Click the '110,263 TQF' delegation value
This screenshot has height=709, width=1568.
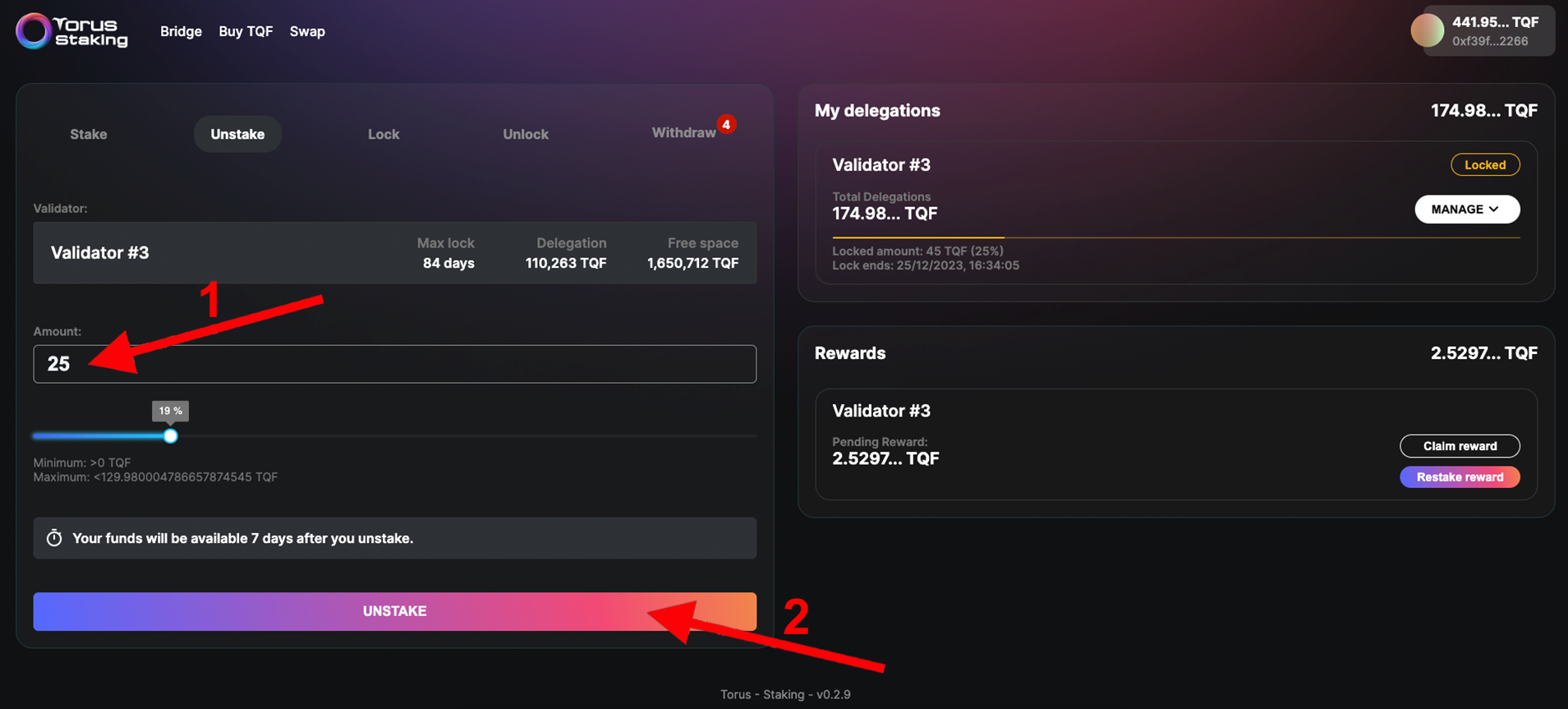click(566, 263)
